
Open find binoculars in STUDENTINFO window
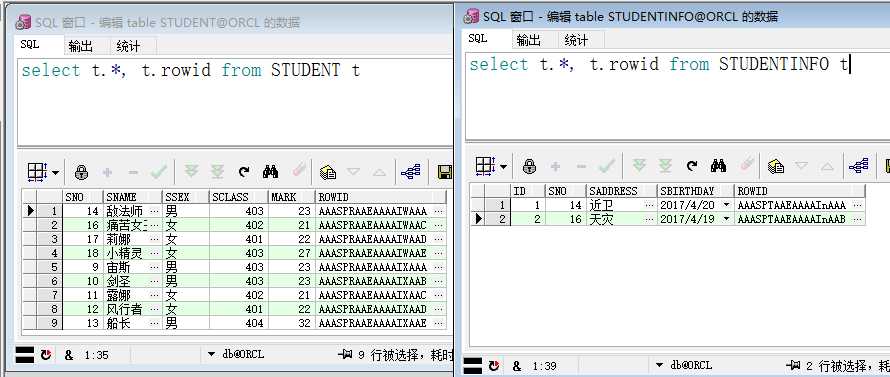click(718, 166)
